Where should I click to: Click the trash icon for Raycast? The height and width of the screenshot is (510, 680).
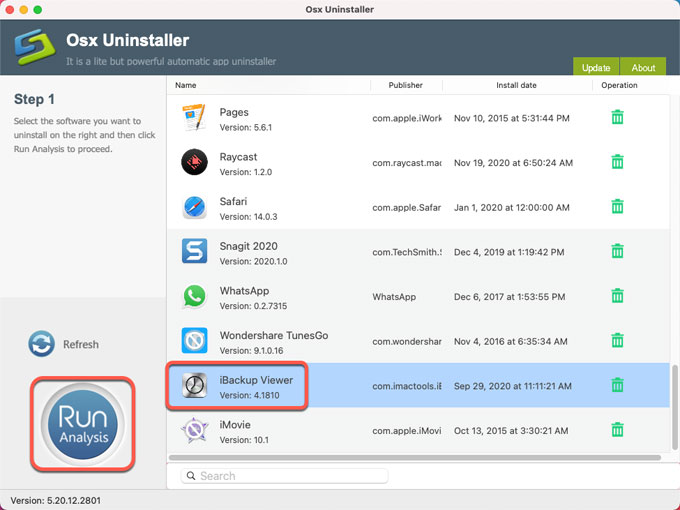click(617, 162)
